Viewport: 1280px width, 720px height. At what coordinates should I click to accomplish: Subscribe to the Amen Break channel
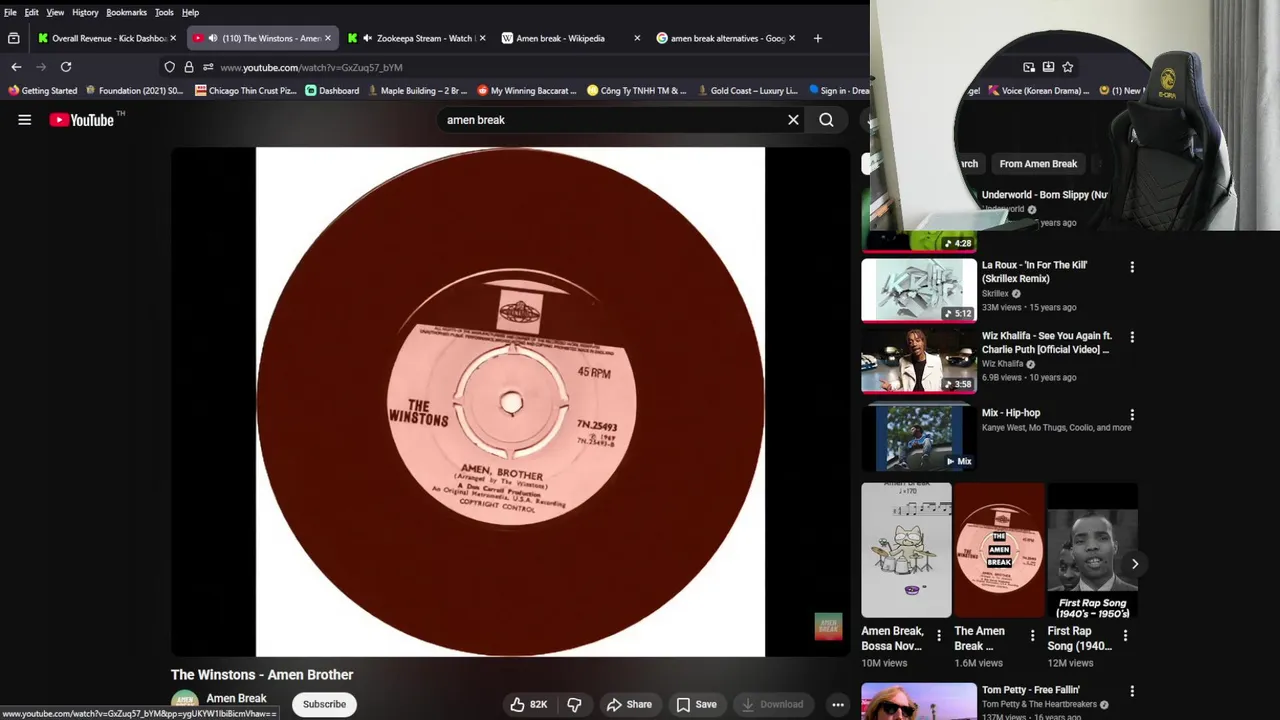coord(324,704)
